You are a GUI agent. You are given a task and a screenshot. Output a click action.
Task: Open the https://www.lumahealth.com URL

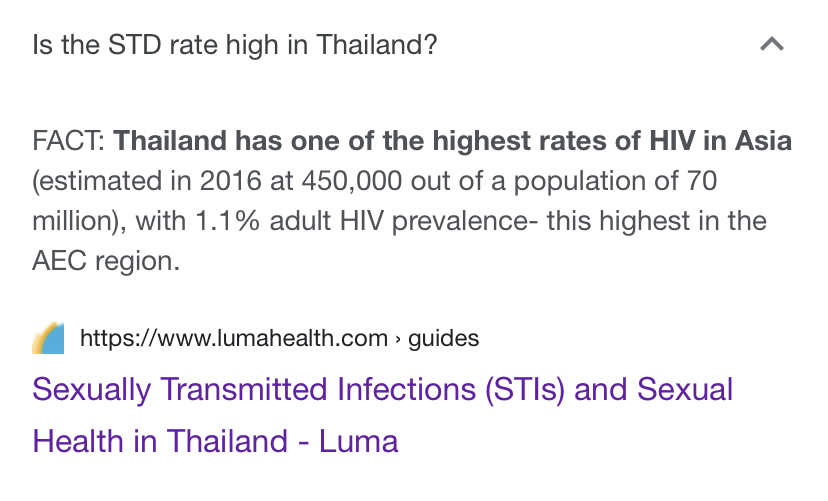234,338
